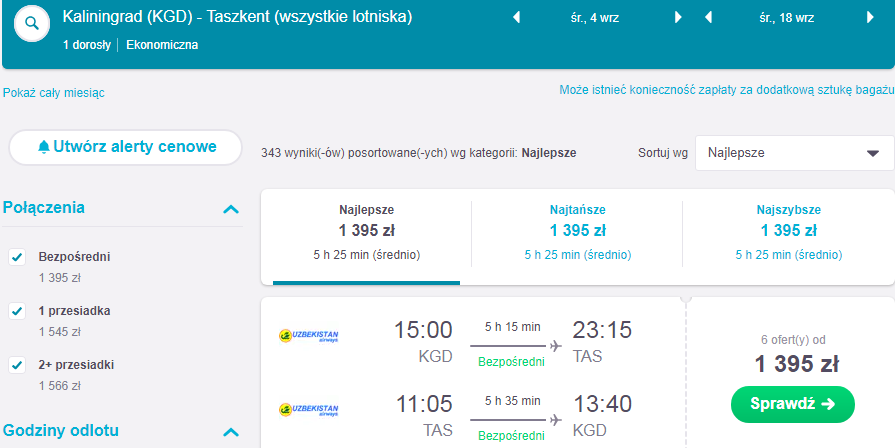
Task: Move return date earlier than śr., 18 wrz
Action: 708,18
